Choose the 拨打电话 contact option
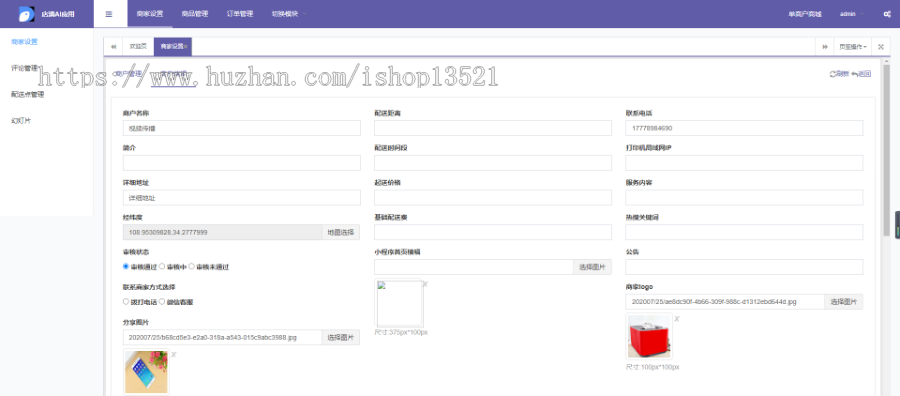Image resolution: width=900 pixels, height=396 pixels. [126, 301]
